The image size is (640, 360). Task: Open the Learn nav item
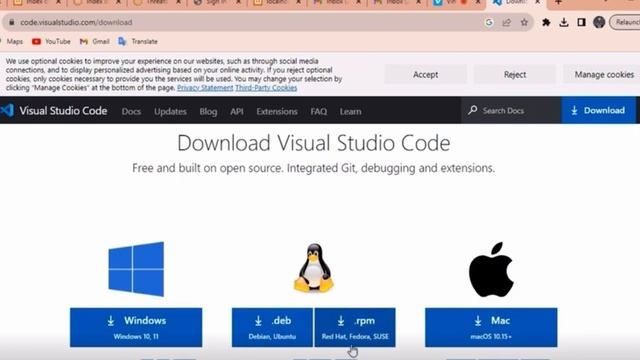coord(350,111)
